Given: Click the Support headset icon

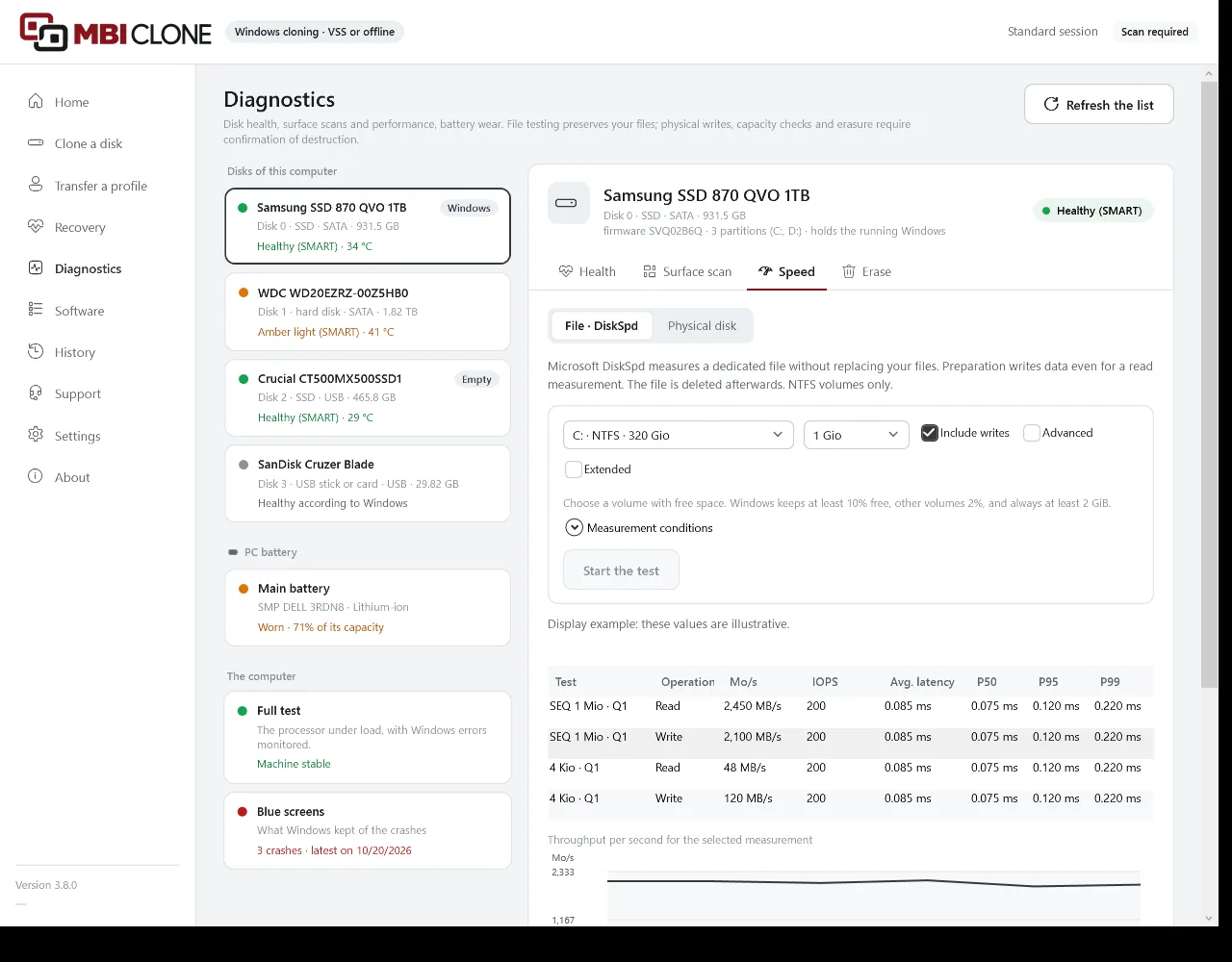Looking at the screenshot, I should (36, 393).
